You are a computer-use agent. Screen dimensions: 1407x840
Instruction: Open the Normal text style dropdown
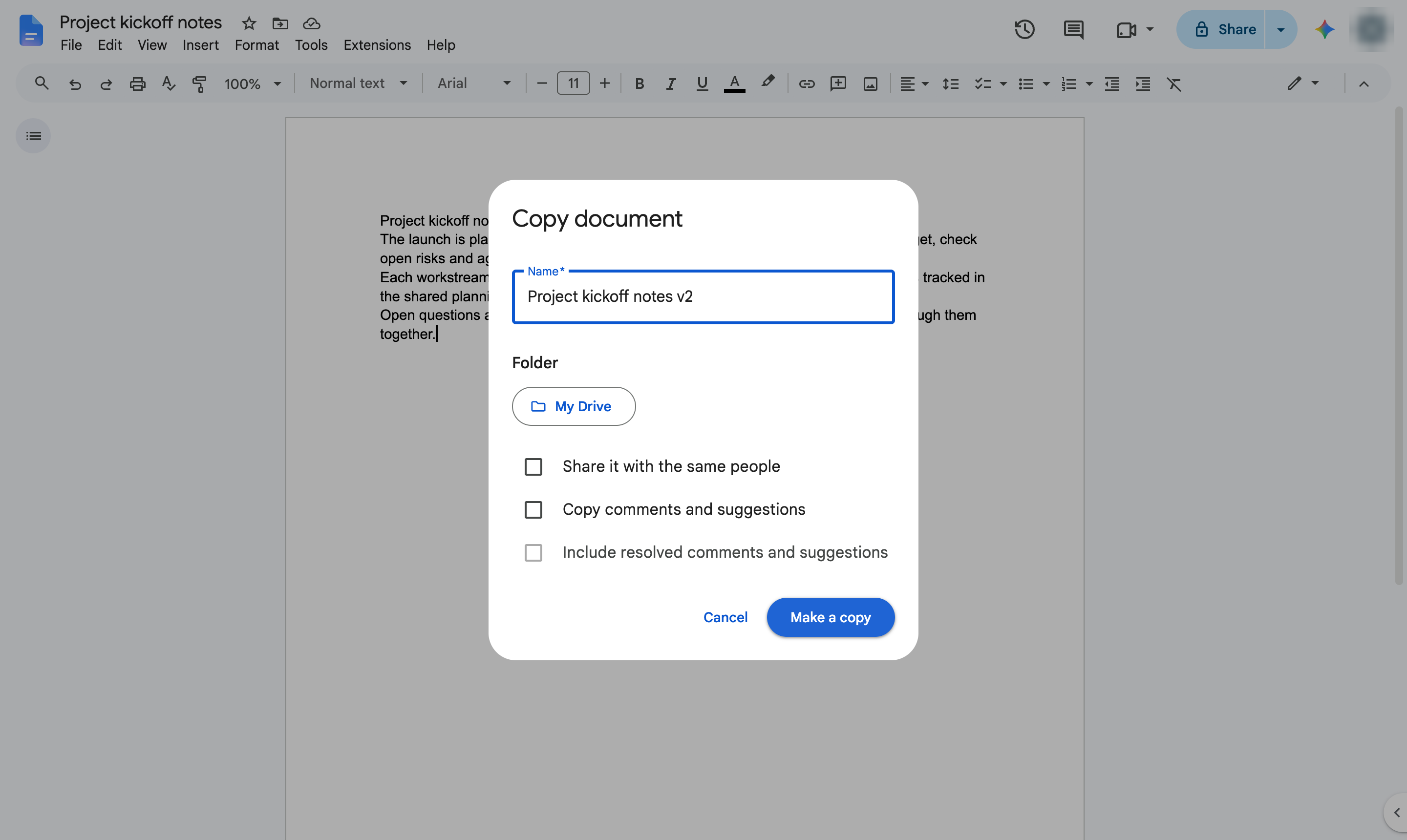[x=359, y=84]
